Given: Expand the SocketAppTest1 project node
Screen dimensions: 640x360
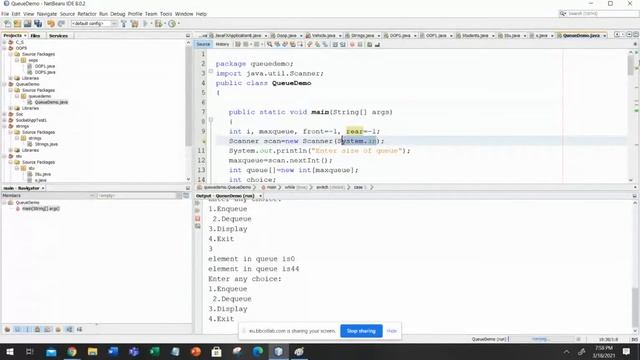Looking at the screenshot, I should coord(4,120).
